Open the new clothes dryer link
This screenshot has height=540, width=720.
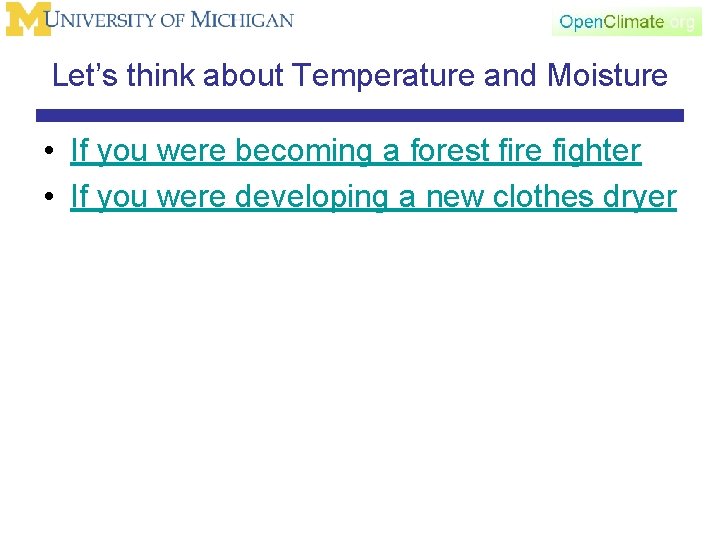[x=373, y=197]
